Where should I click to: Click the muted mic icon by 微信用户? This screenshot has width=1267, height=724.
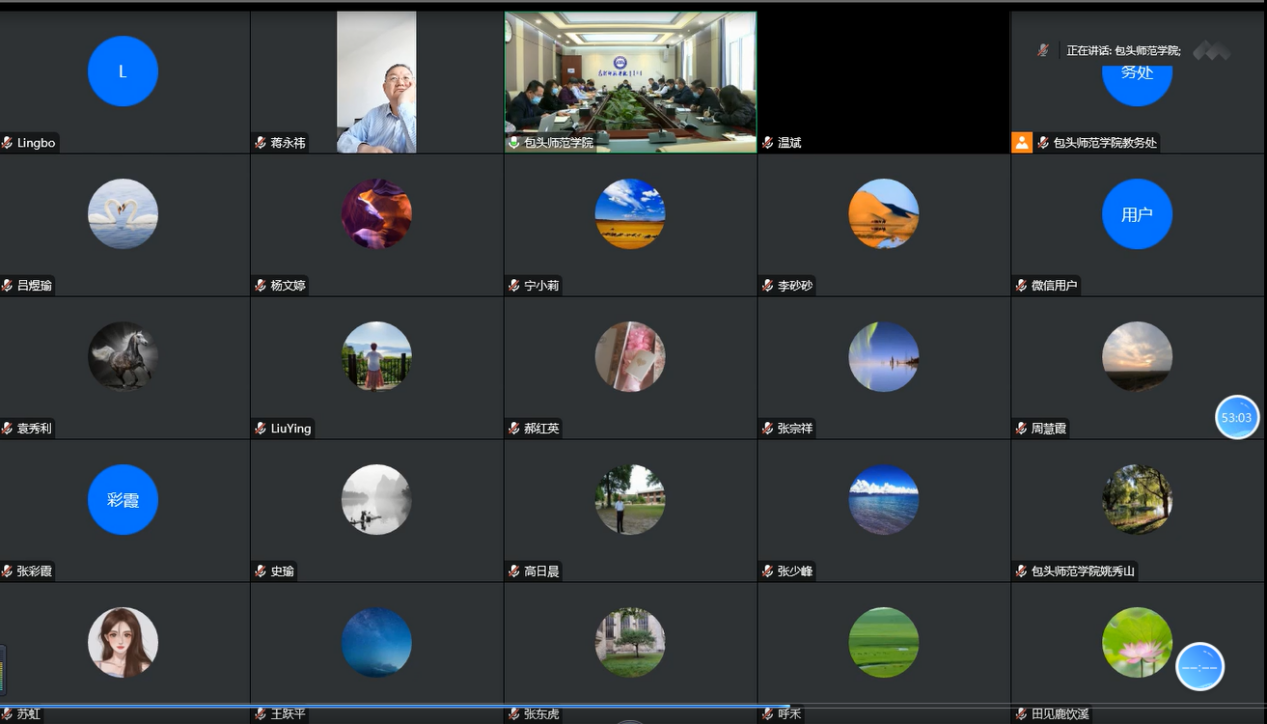pyautogui.click(x=1021, y=286)
